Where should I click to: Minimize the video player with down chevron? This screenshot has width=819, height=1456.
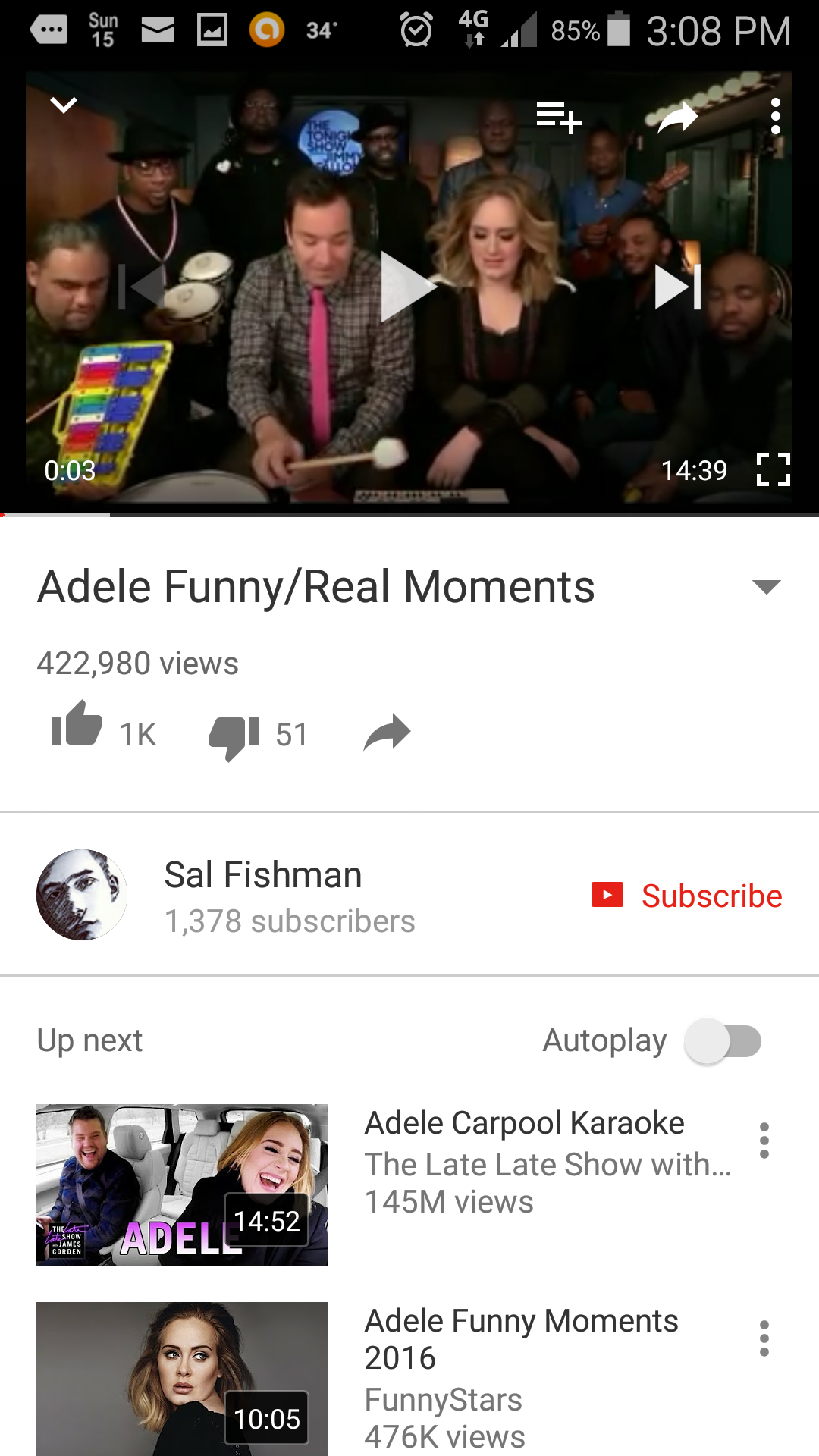[x=64, y=105]
